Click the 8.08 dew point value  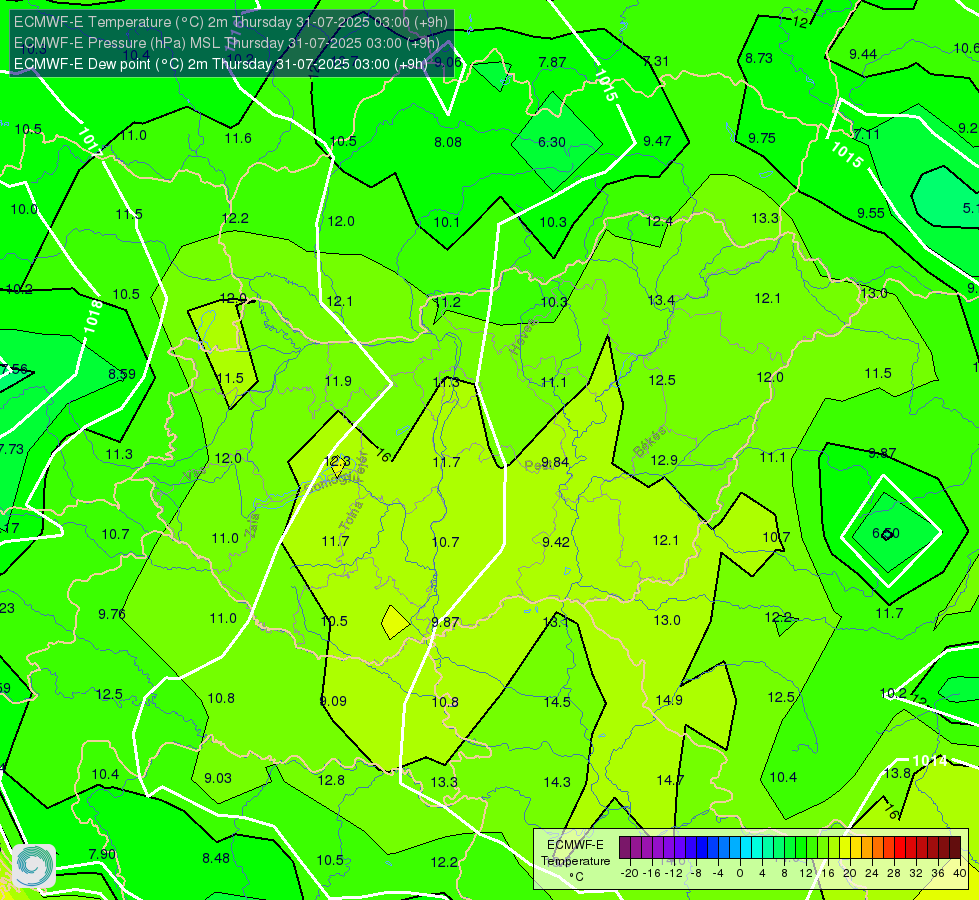pyautogui.click(x=448, y=142)
